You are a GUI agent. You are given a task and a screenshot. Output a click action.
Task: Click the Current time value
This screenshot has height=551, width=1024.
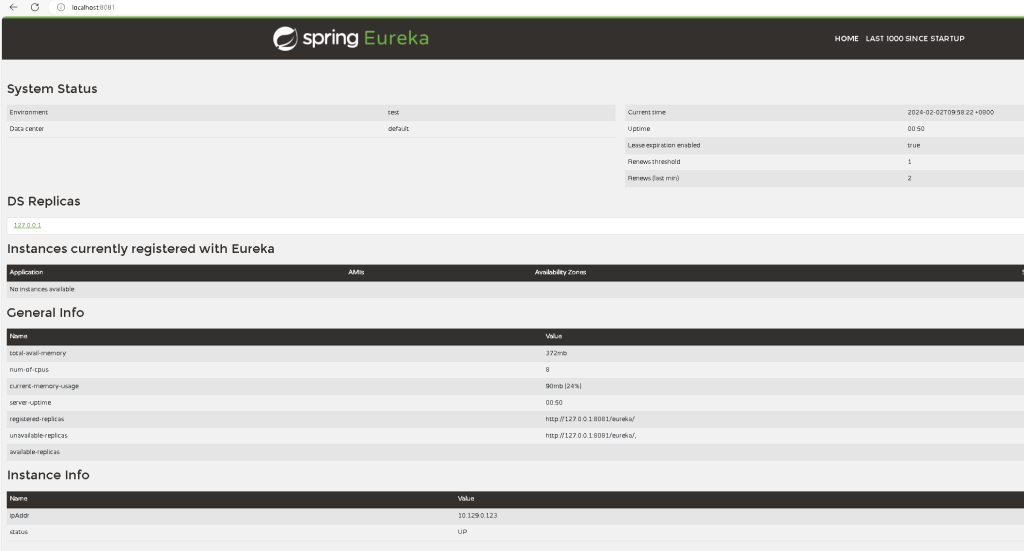pos(950,112)
